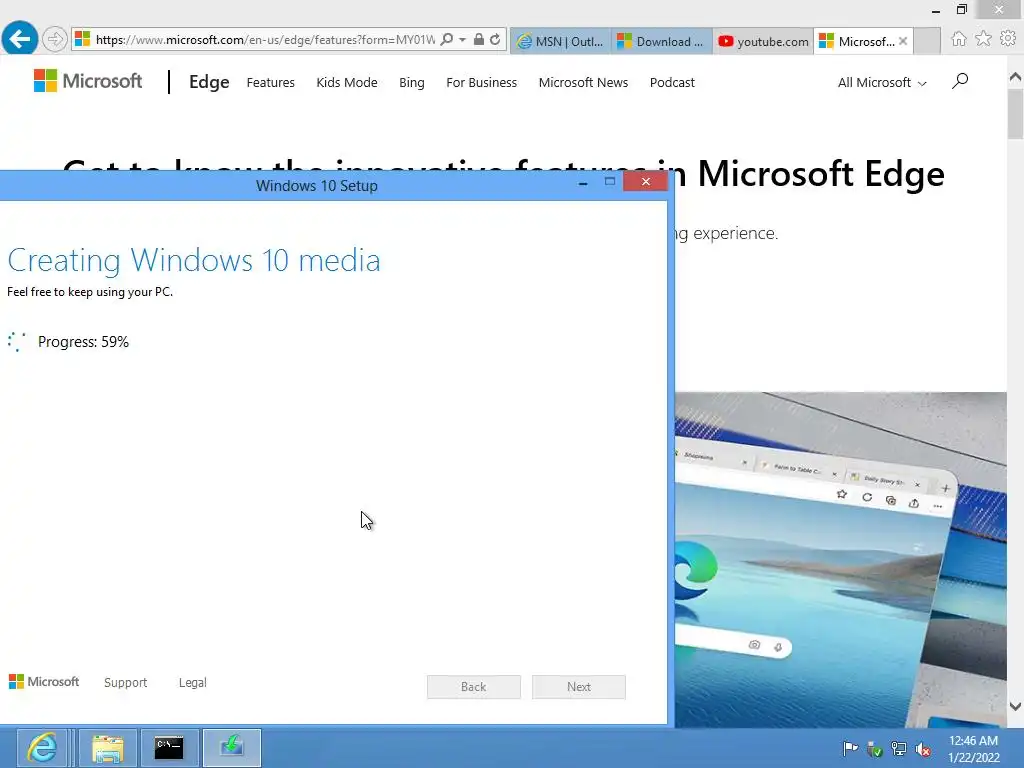Click the search magnifier in the address bar
The height and width of the screenshot is (768, 1024).
[447, 40]
